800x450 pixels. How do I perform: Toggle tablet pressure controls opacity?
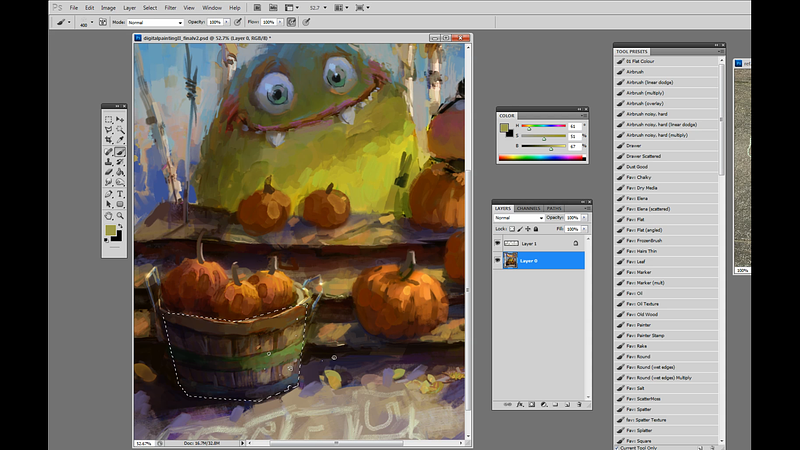[238, 22]
